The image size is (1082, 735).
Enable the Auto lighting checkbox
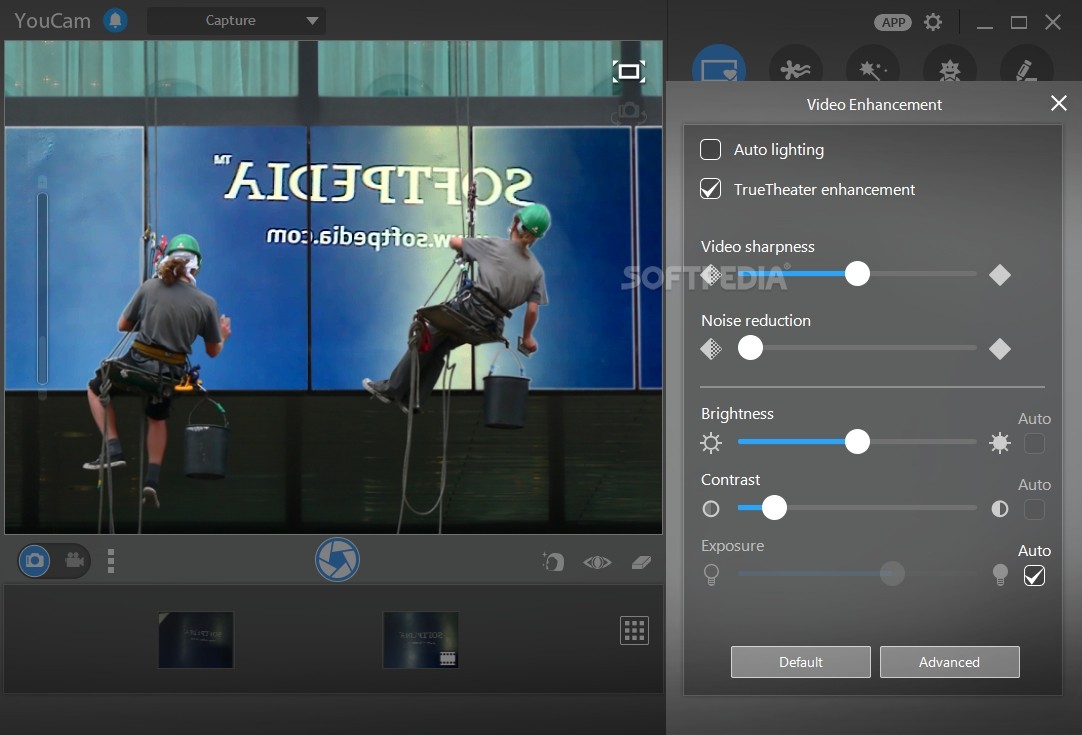(x=710, y=150)
